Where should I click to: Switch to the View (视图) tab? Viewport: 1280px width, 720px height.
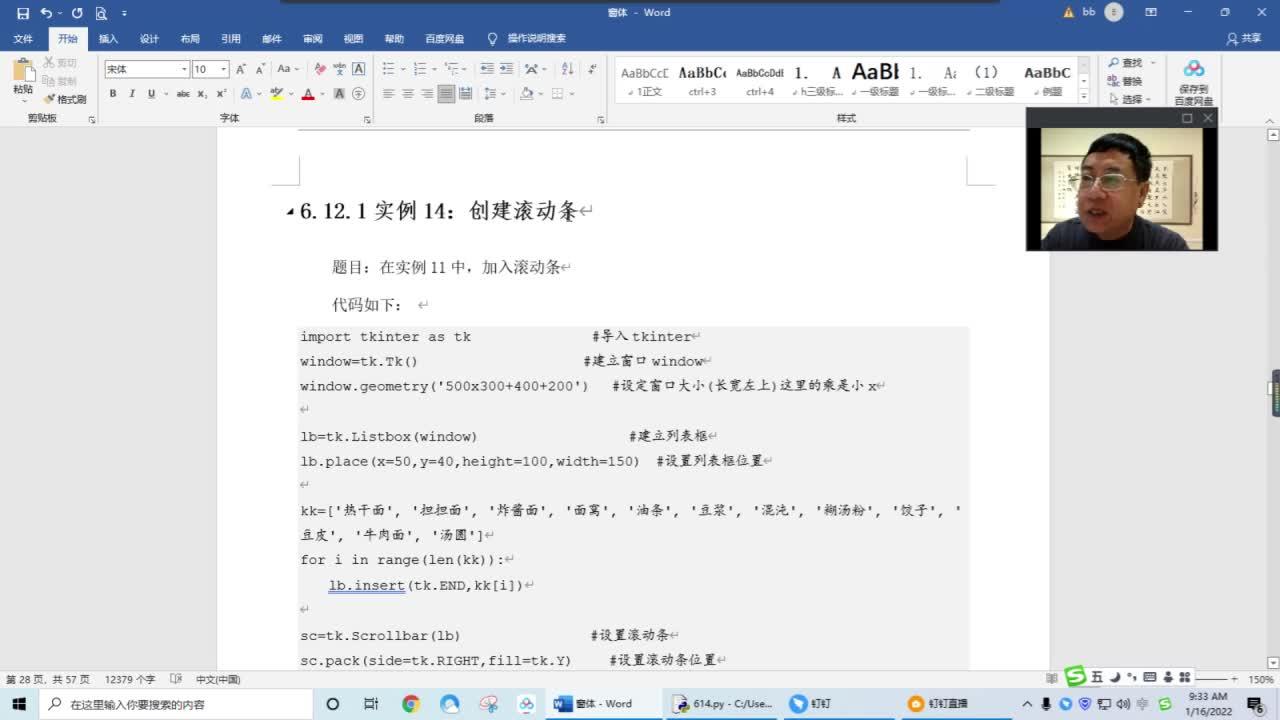(353, 39)
